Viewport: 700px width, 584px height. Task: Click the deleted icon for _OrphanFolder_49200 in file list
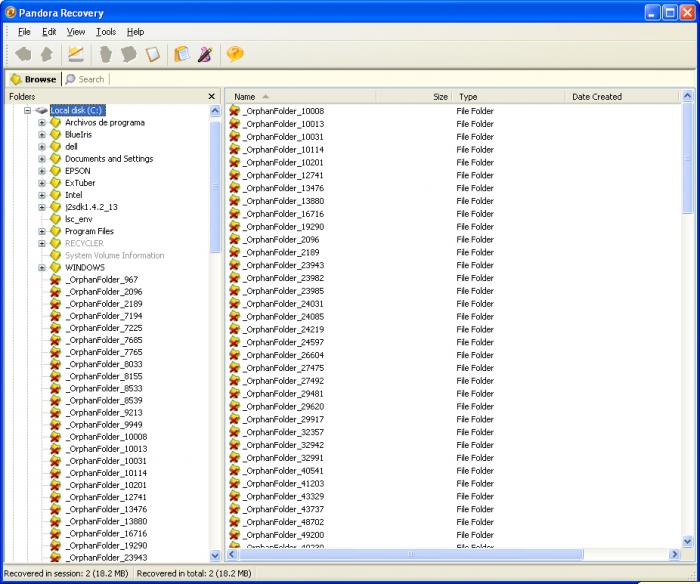click(234, 535)
